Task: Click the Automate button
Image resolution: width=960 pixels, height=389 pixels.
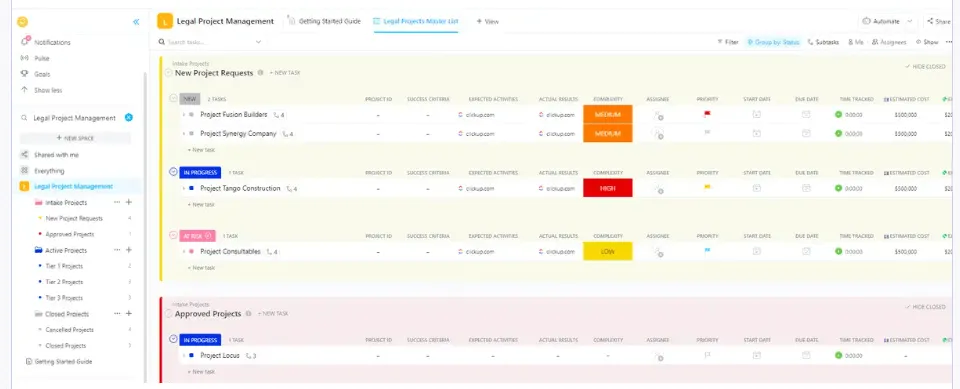Action: 881,21
